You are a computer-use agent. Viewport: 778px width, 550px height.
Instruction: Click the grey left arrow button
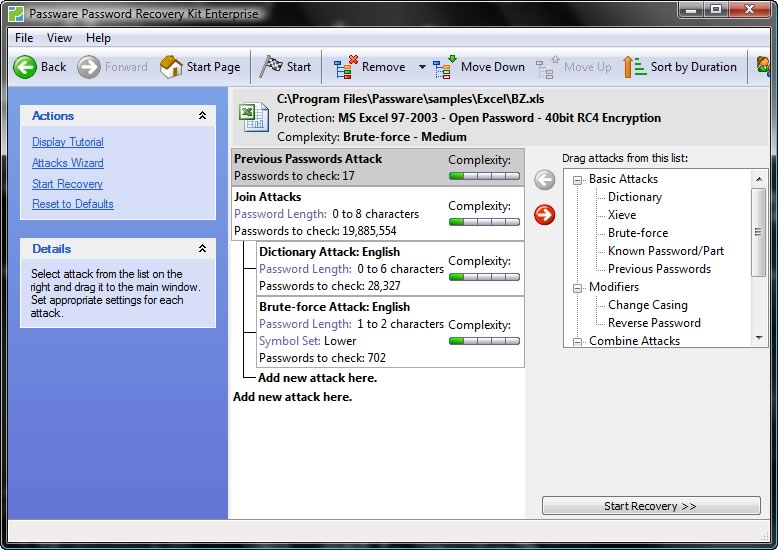(545, 180)
